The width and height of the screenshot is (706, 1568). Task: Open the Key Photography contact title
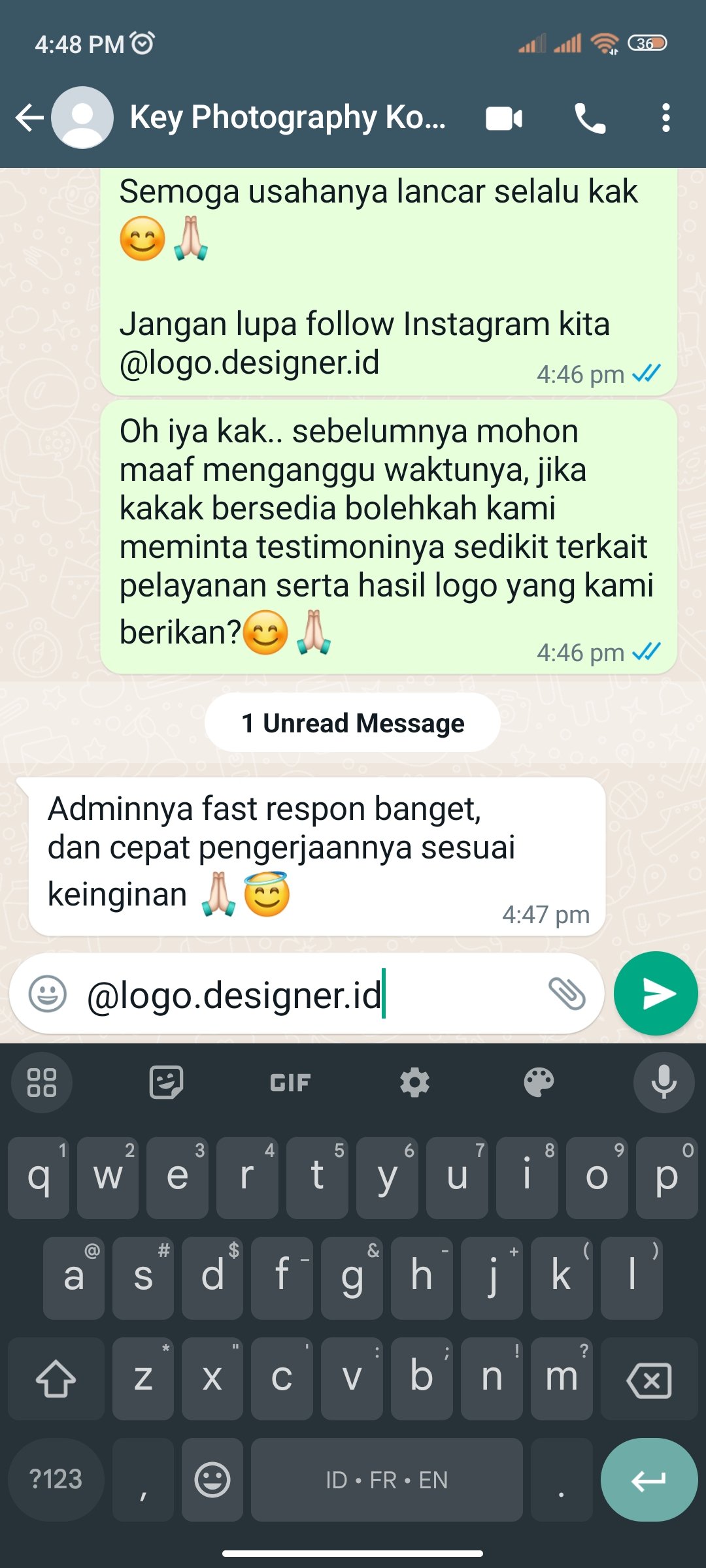[288, 118]
